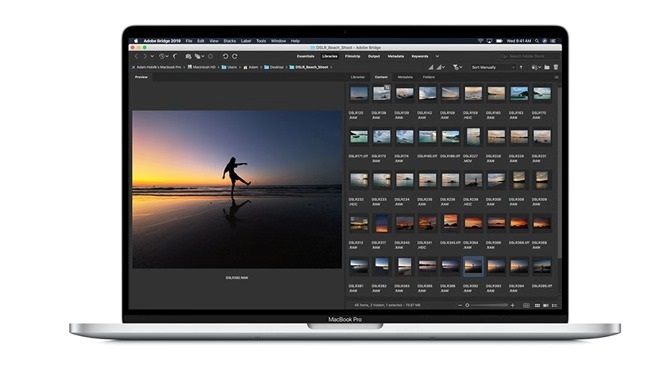This screenshot has width=660, height=368.
Task: Switch to the Essentials workspace
Action: (305, 56)
